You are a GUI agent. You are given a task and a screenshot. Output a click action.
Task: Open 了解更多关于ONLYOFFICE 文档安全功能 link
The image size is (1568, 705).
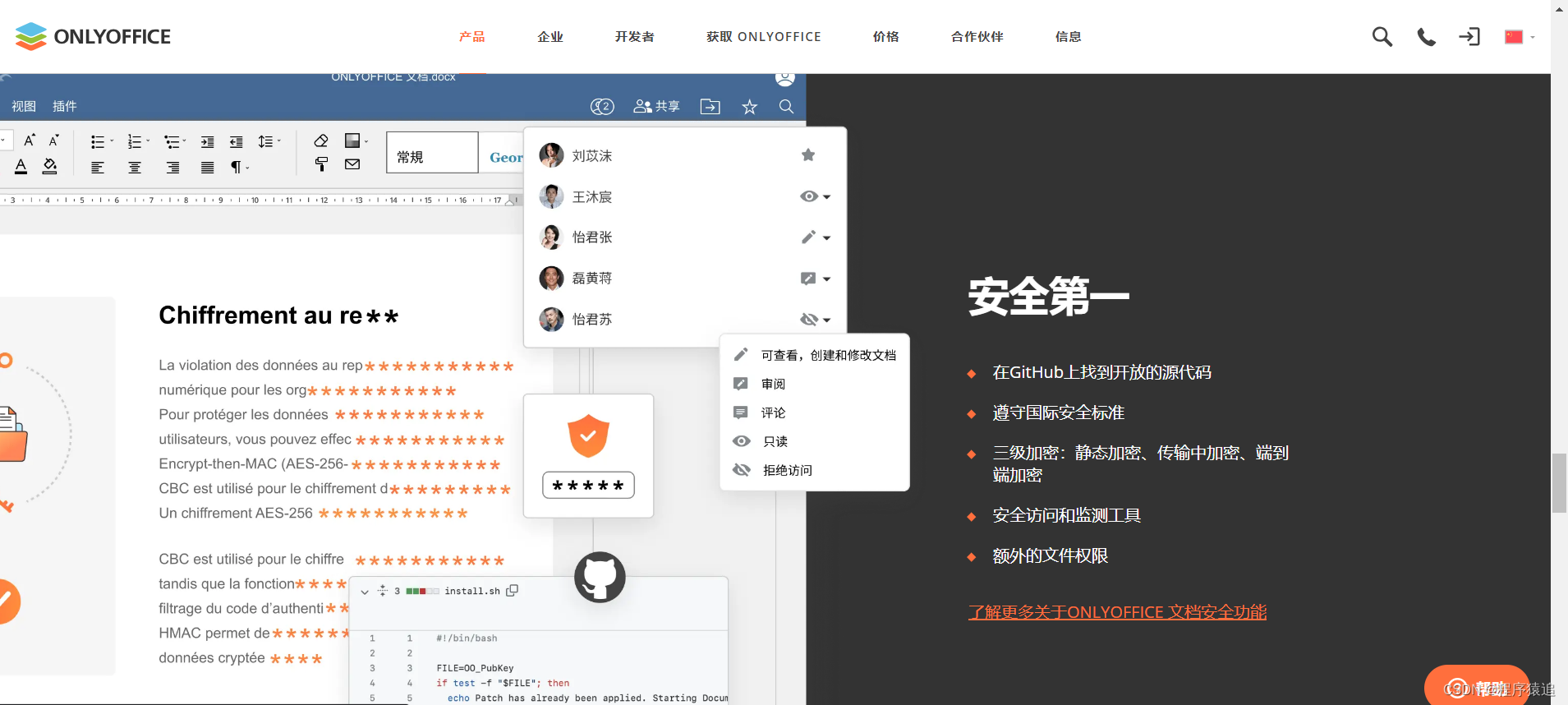click(x=1117, y=612)
